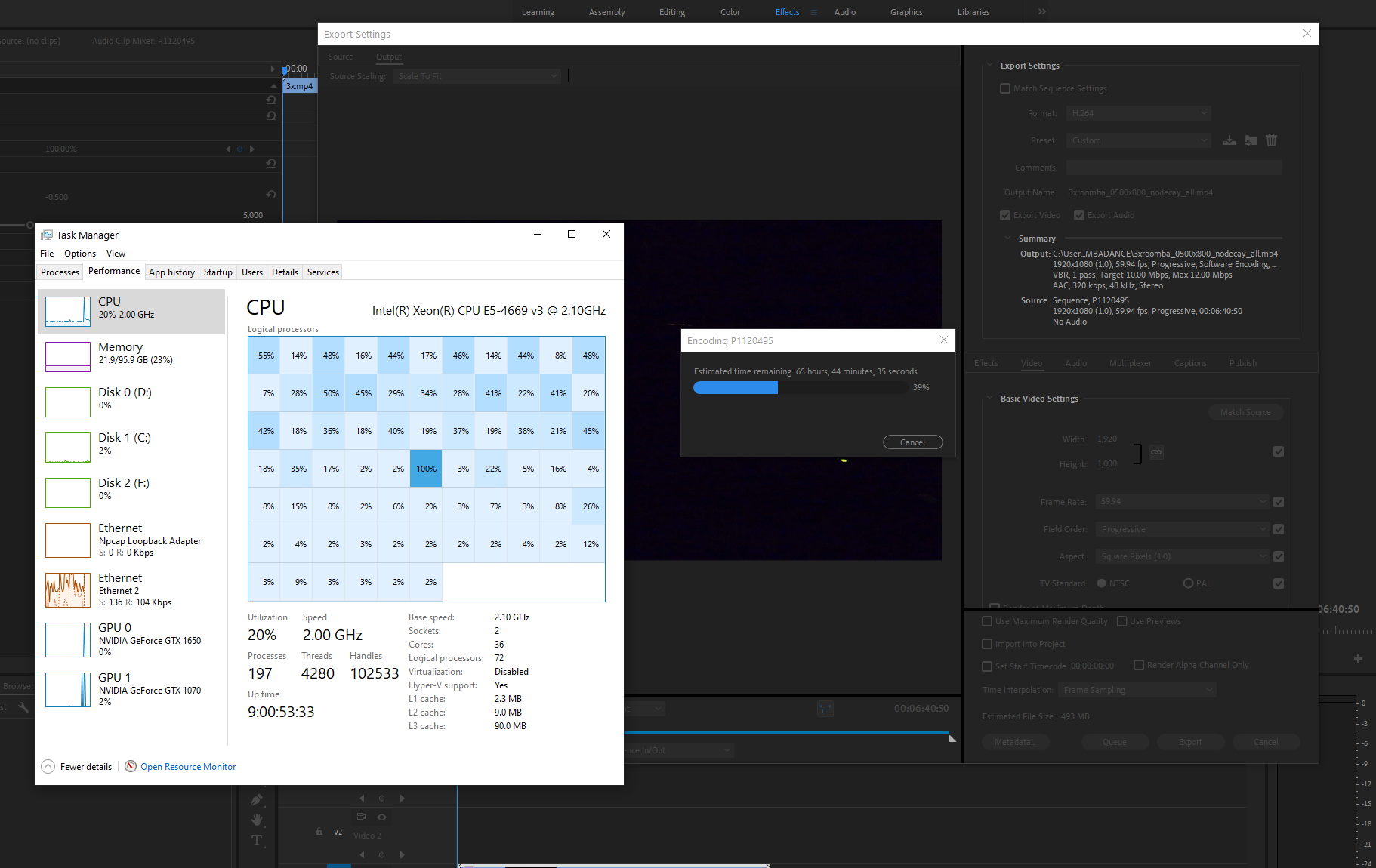Click the Delete Preset trash icon
The height and width of the screenshot is (868, 1376).
[1272, 140]
